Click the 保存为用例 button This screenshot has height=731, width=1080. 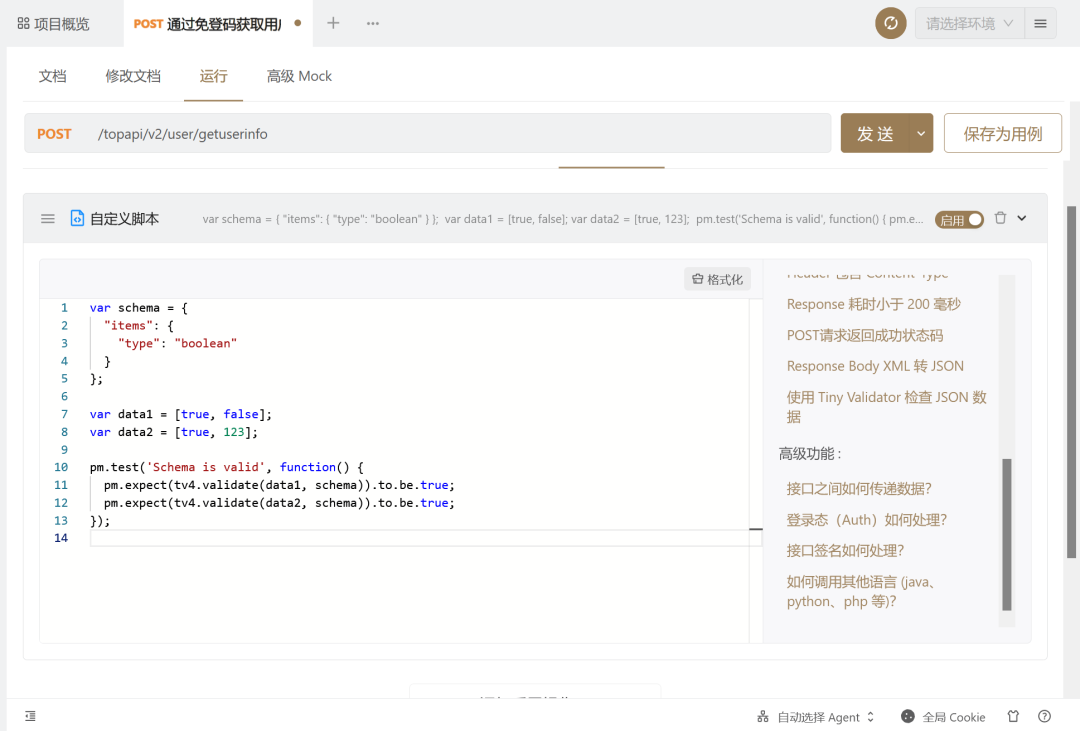(x=1002, y=132)
